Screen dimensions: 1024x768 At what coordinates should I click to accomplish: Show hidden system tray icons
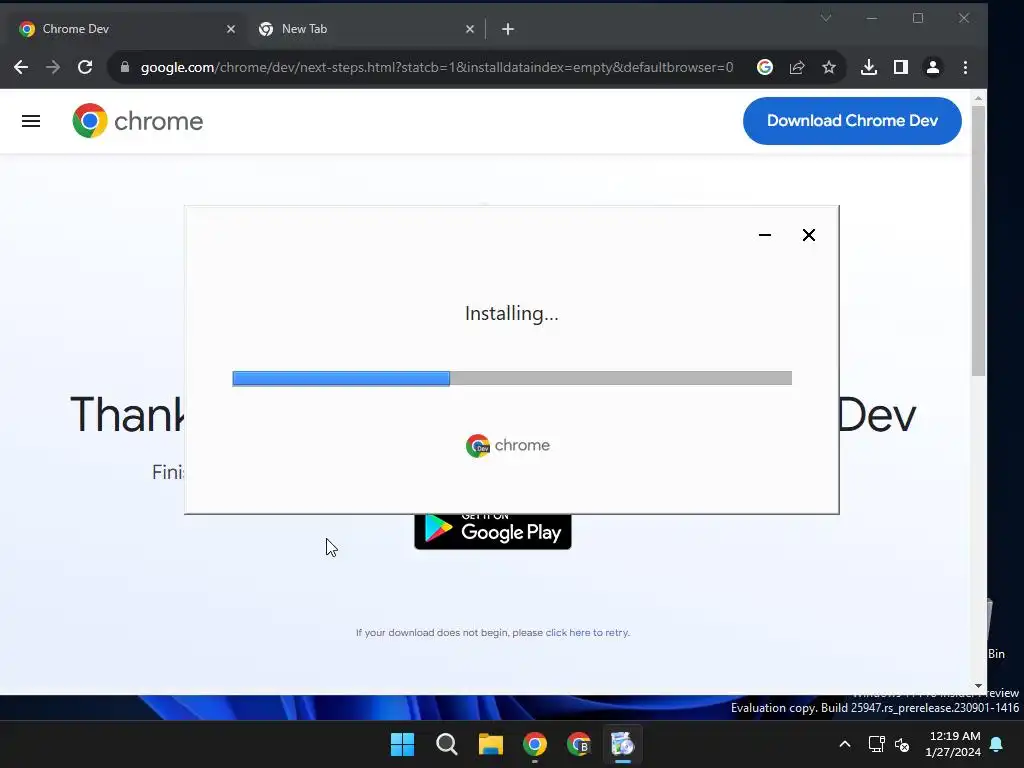click(x=844, y=744)
